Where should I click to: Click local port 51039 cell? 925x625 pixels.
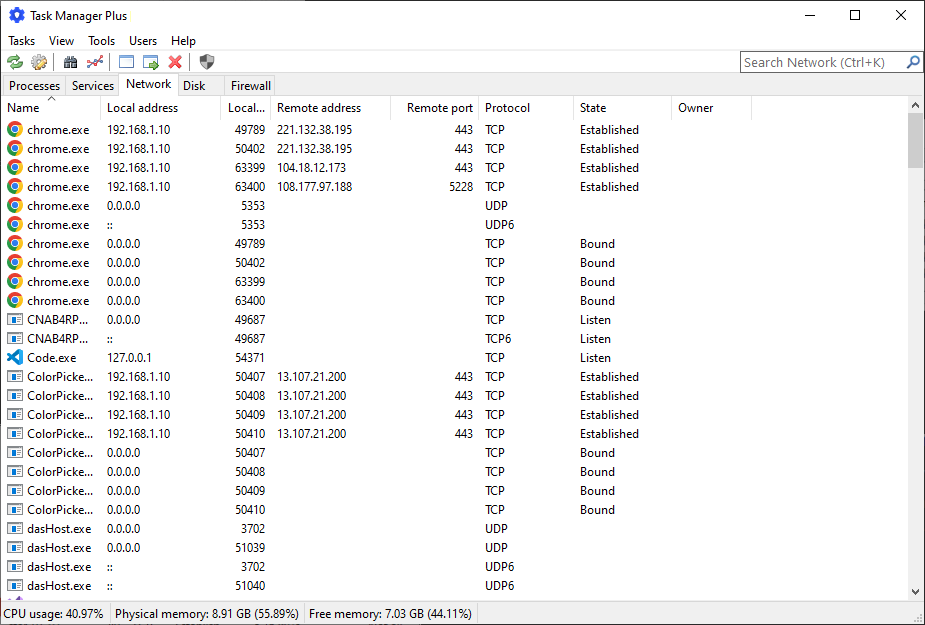(250, 548)
